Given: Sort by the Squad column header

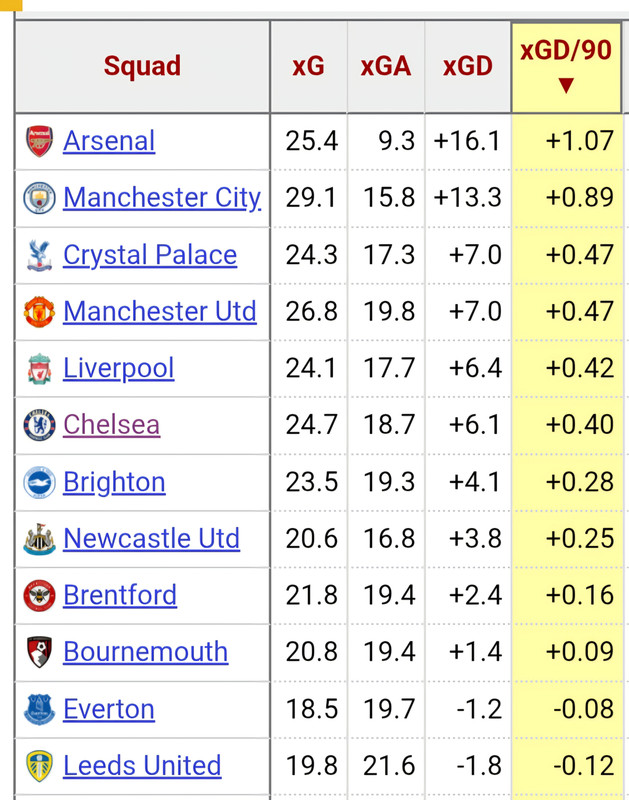Looking at the screenshot, I should point(142,67).
